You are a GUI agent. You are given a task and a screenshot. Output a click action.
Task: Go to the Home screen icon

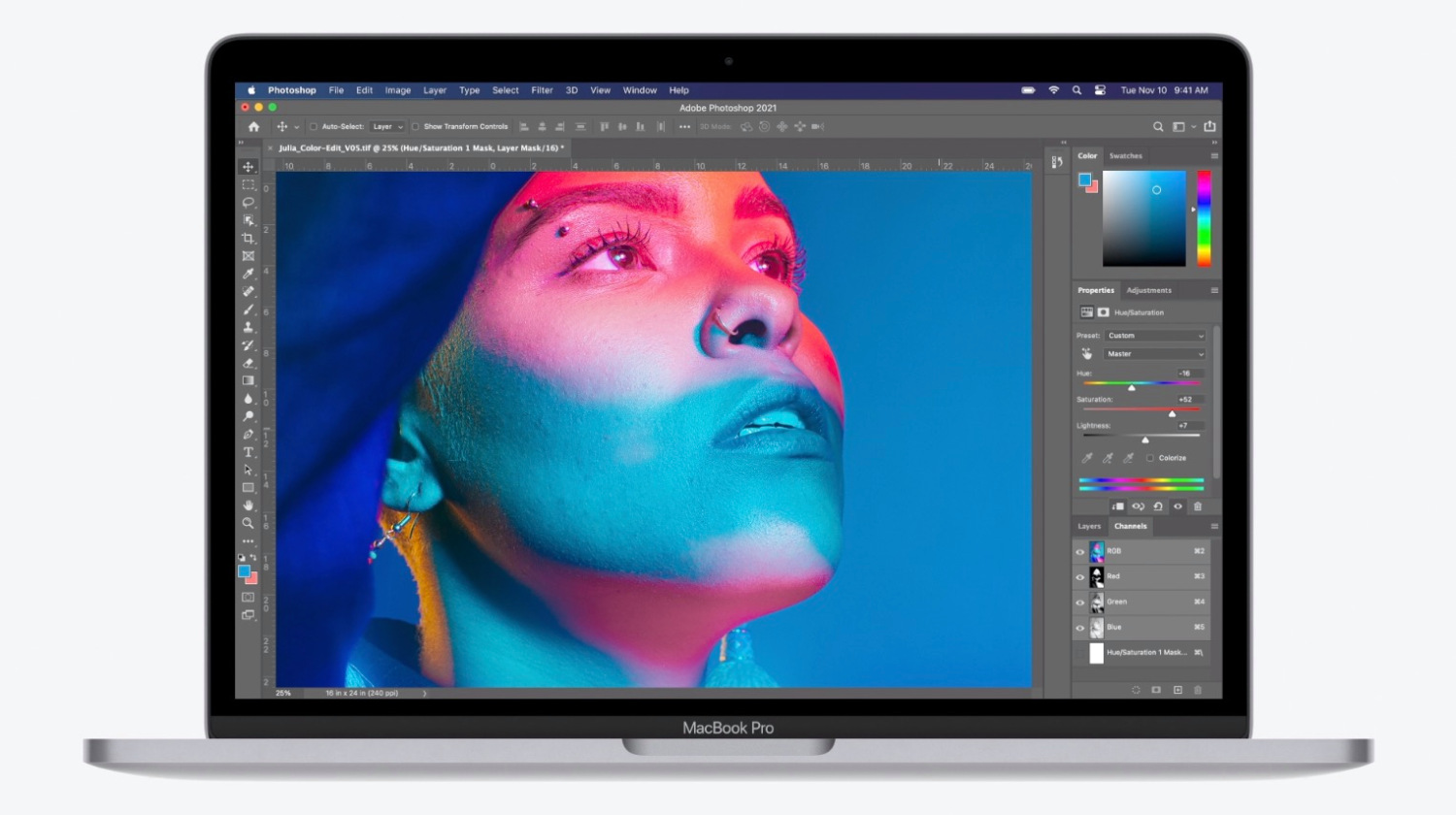pos(254,127)
